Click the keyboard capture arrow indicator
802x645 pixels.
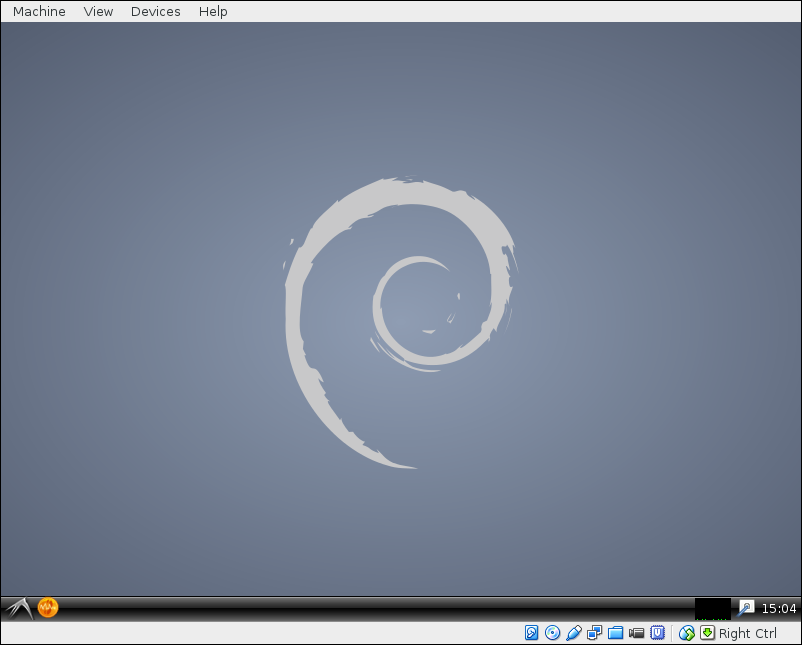(707, 633)
